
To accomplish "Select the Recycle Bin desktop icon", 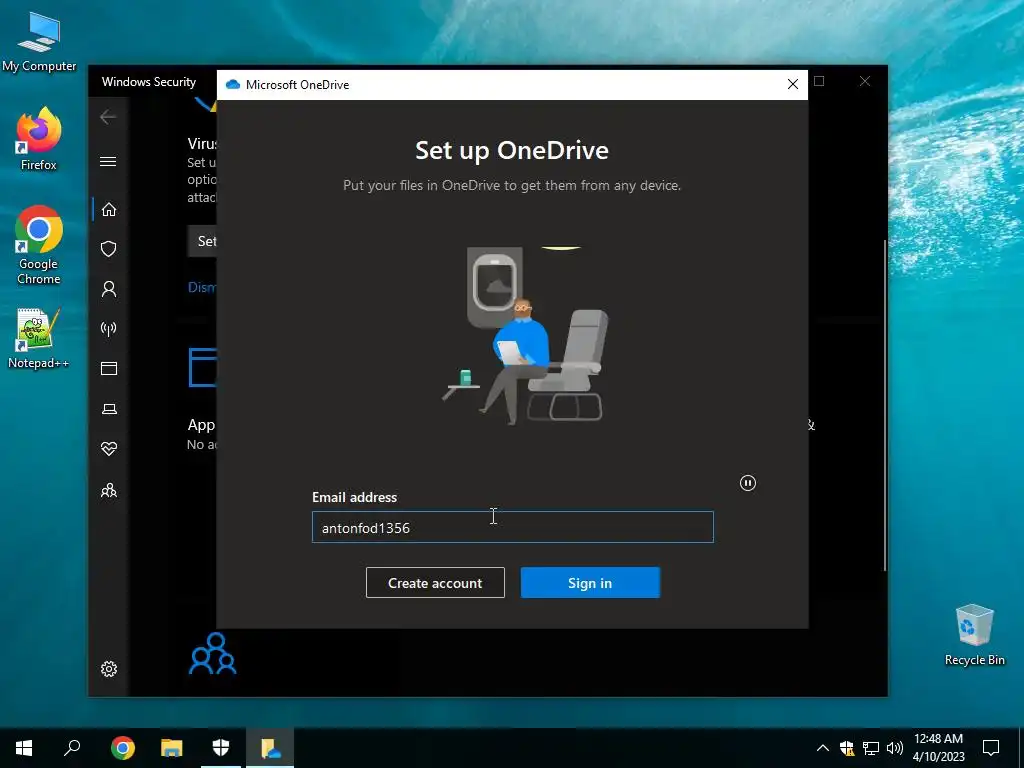I will (974, 635).
